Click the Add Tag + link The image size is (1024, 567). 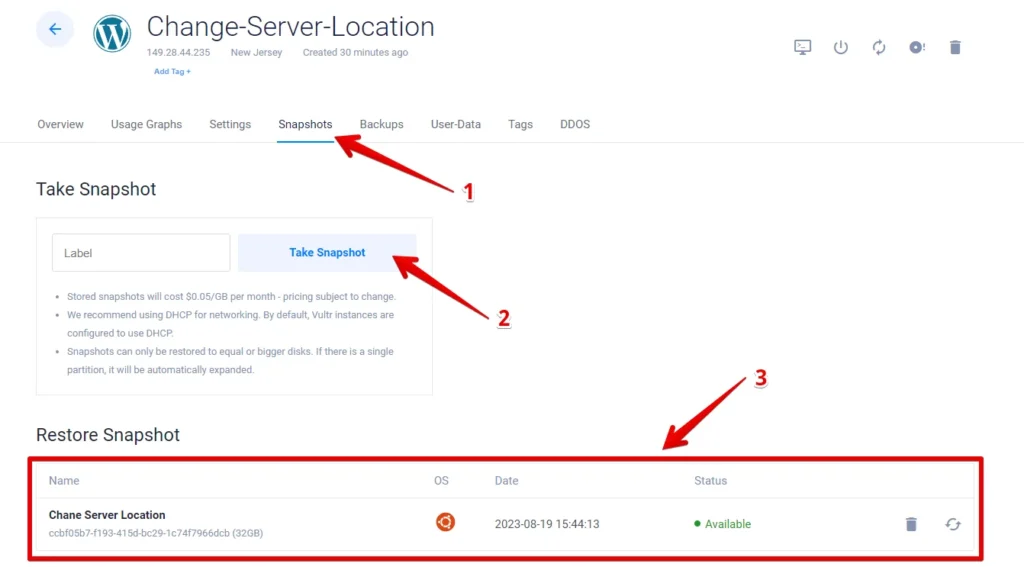pyautogui.click(x=172, y=71)
